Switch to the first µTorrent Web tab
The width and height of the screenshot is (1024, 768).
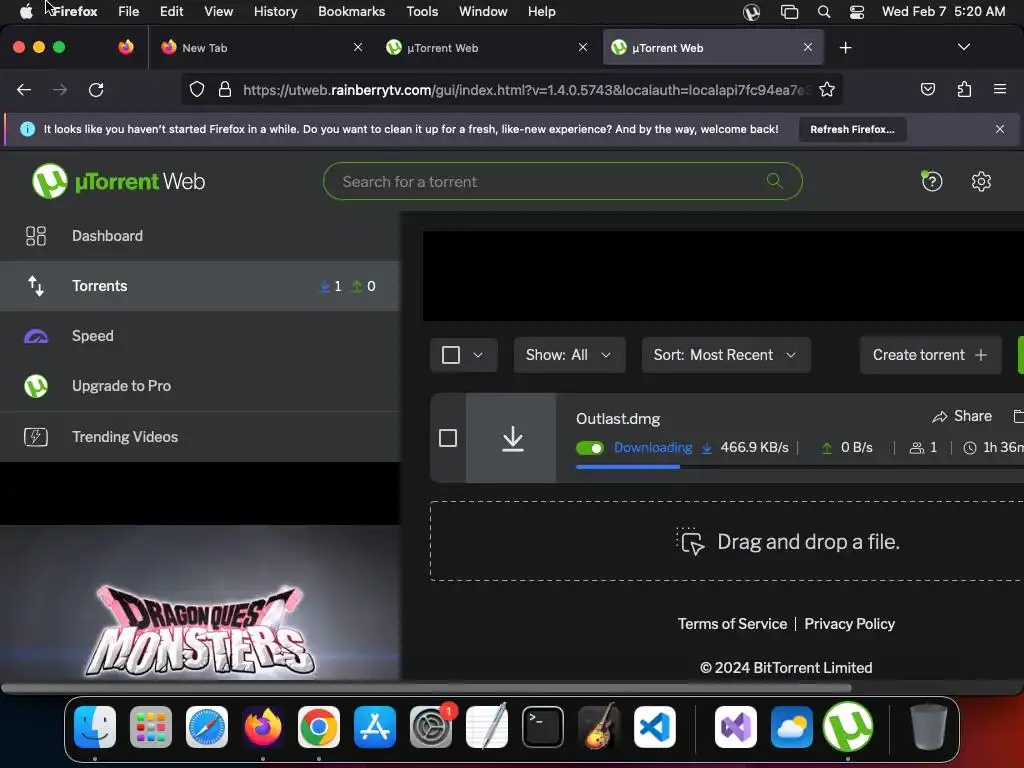click(487, 48)
